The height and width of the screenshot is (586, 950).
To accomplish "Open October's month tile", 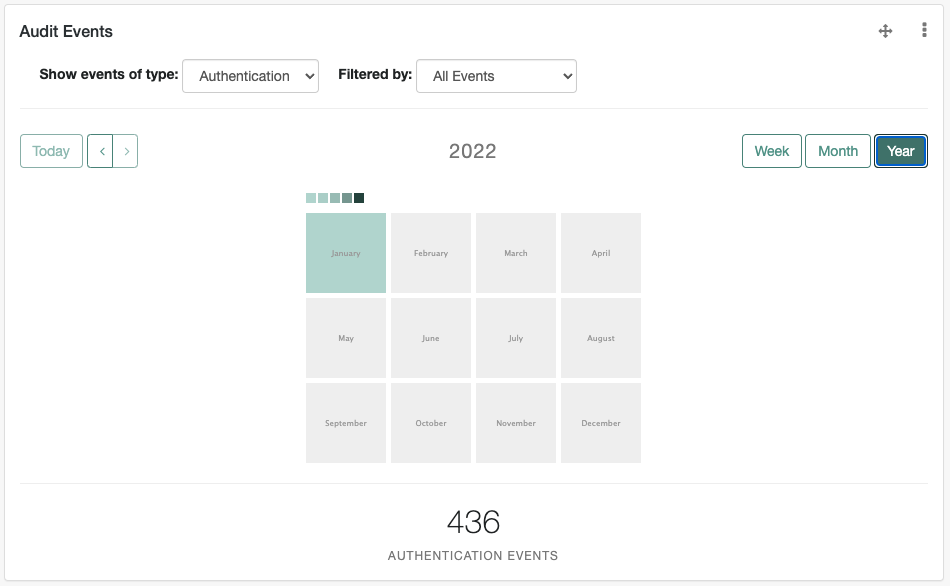I will [x=430, y=423].
